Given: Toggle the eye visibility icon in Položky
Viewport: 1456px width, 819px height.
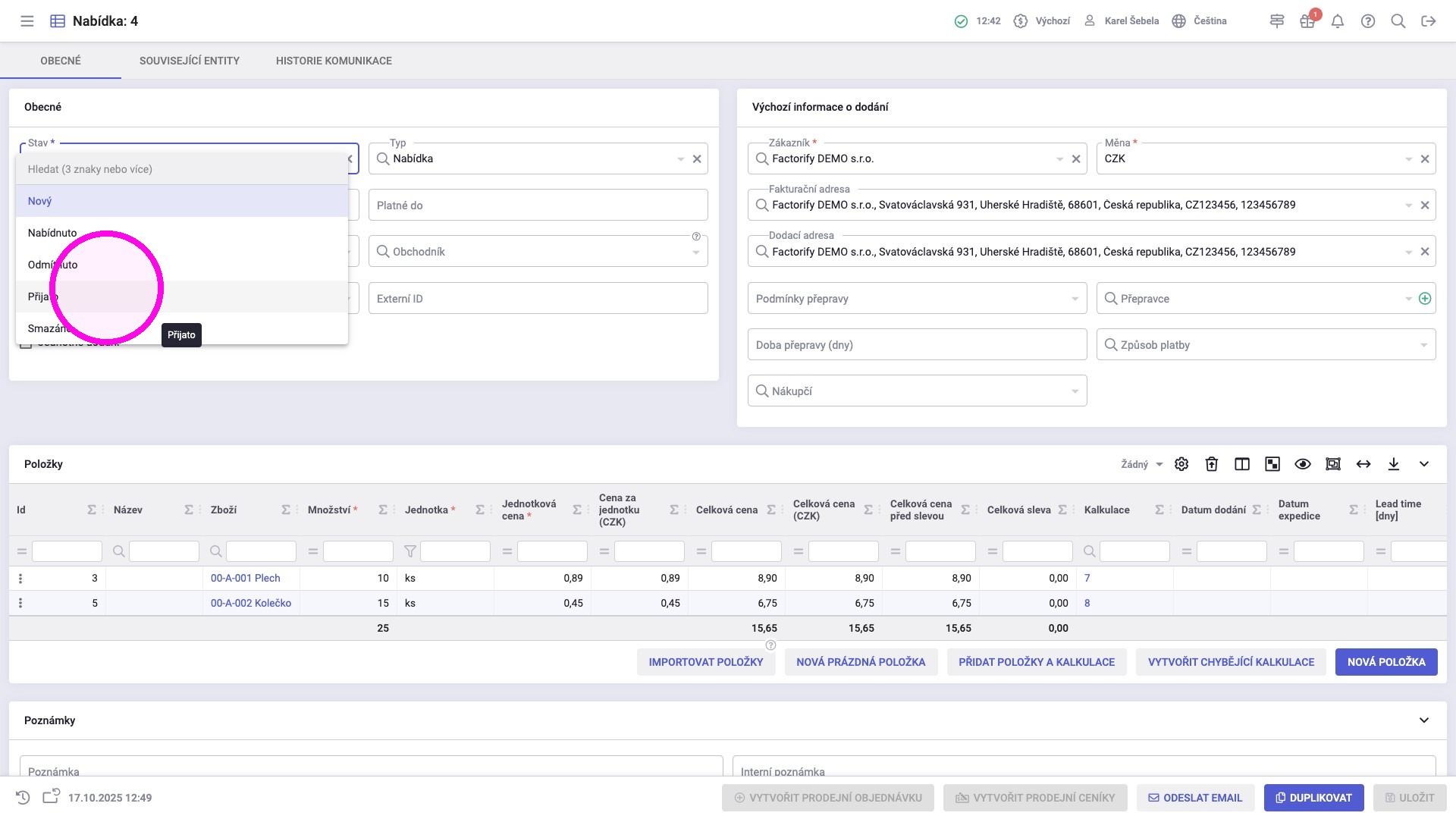Looking at the screenshot, I should [1303, 464].
